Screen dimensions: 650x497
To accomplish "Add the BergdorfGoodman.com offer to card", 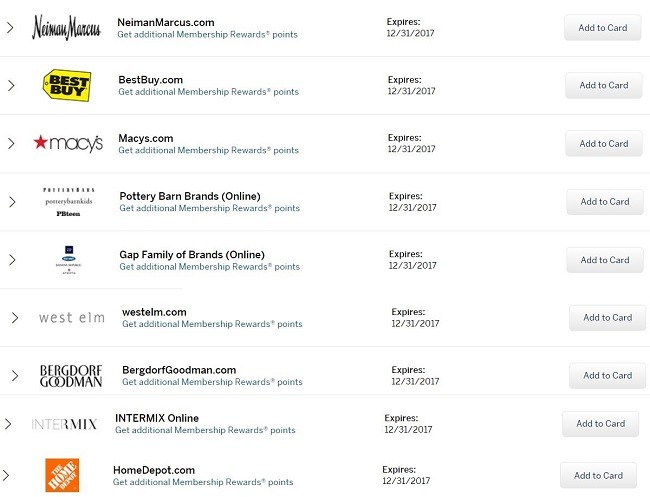I will (x=608, y=376).
